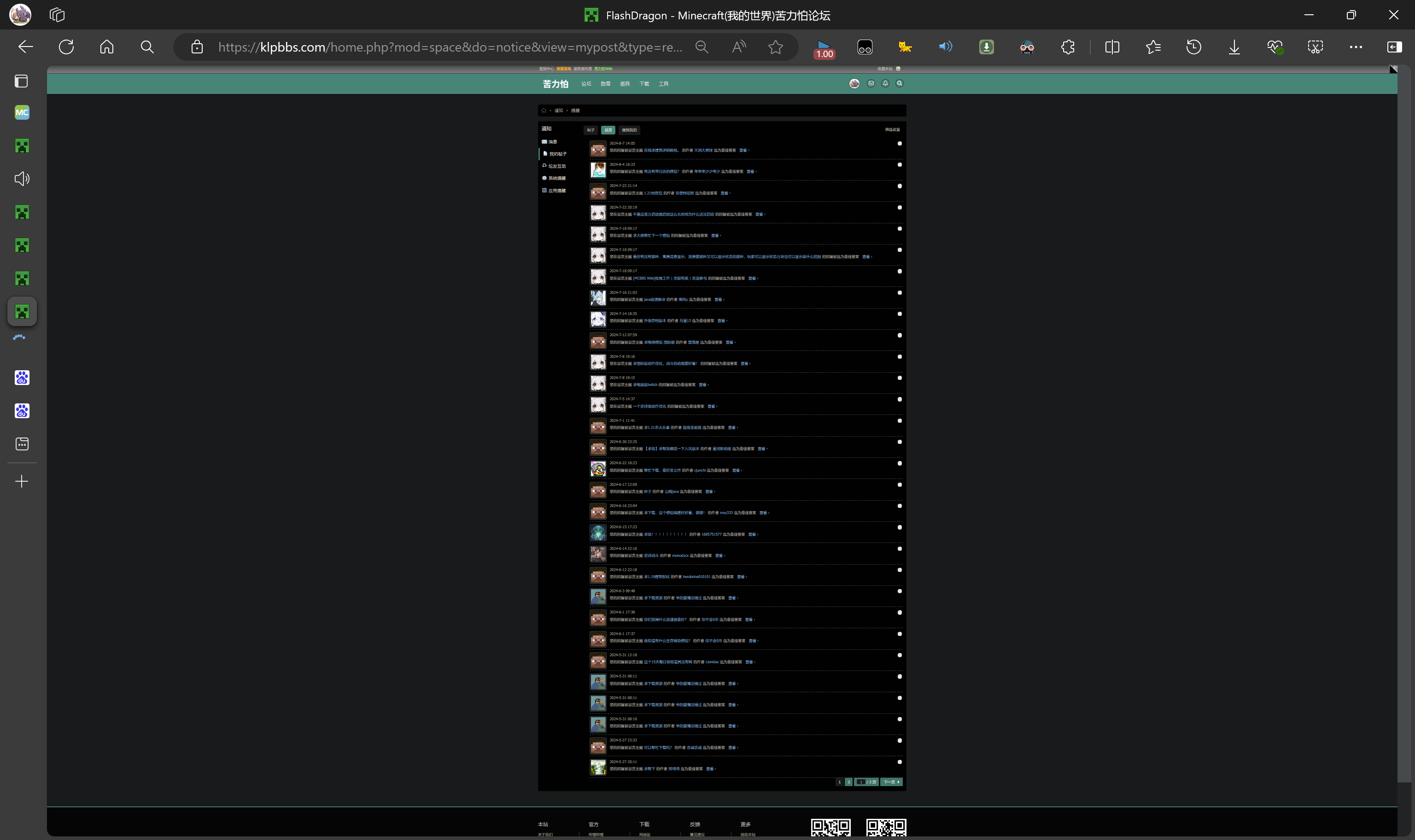Switch to the 帖子 notification tab

[591, 130]
